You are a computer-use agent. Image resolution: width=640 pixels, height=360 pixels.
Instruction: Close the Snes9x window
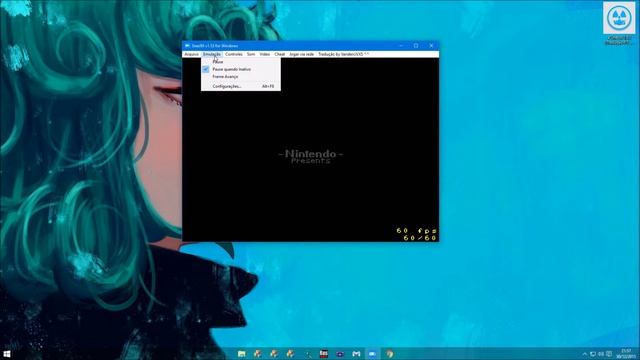click(x=431, y=46)
